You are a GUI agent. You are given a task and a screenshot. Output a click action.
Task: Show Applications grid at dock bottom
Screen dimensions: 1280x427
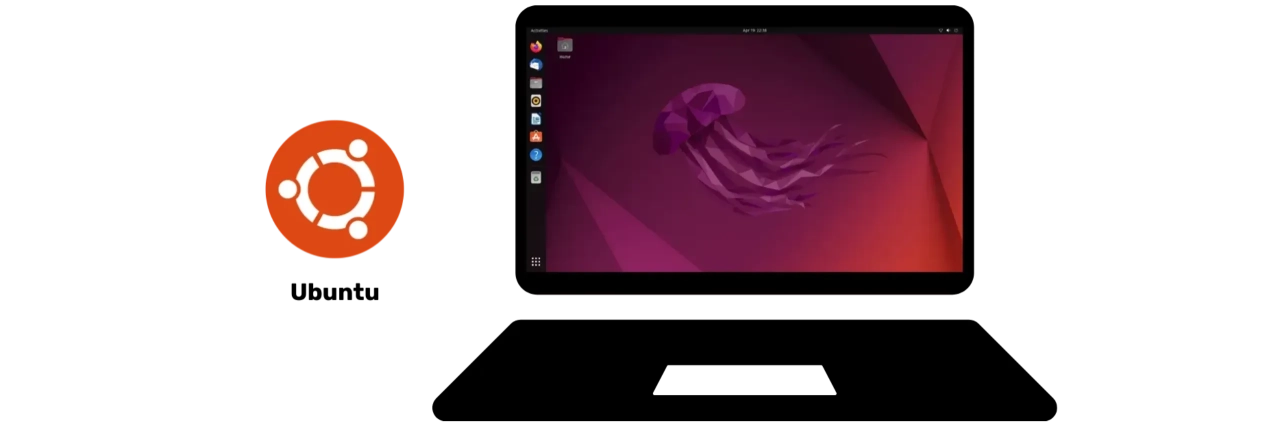click(536, 262)
